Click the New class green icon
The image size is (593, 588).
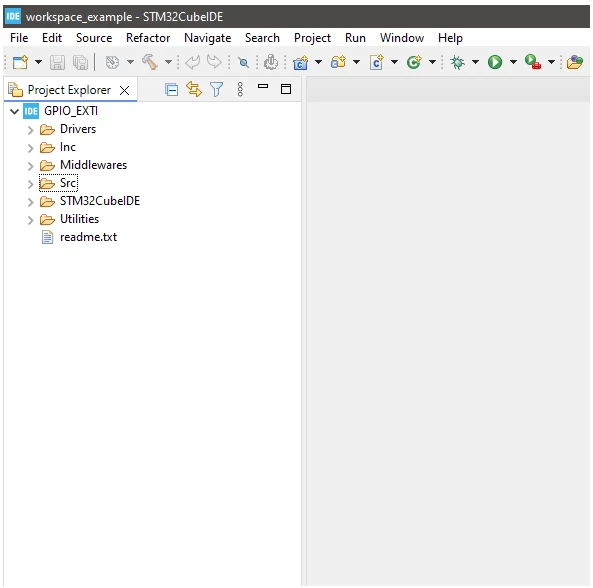coord(414,62)
